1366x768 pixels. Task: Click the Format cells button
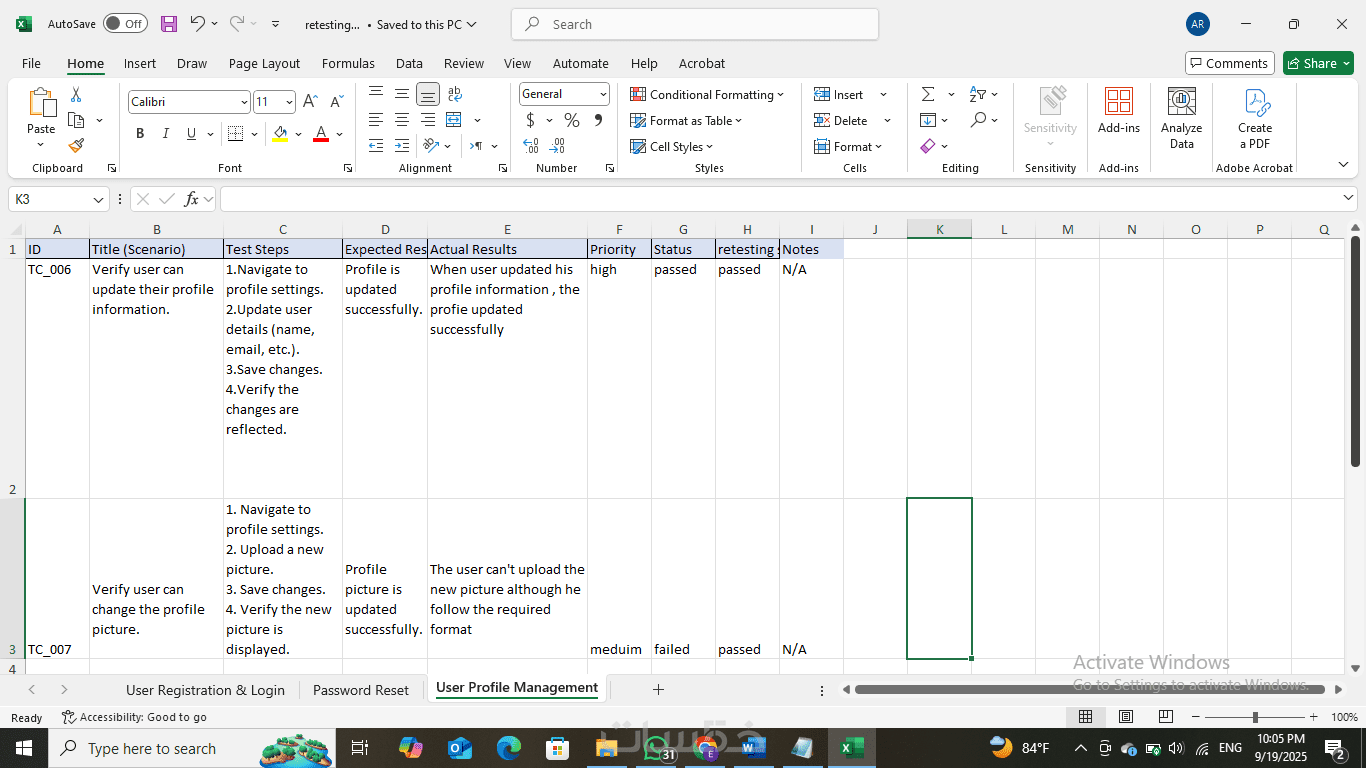pyautogui.click(x=848, y=146)
